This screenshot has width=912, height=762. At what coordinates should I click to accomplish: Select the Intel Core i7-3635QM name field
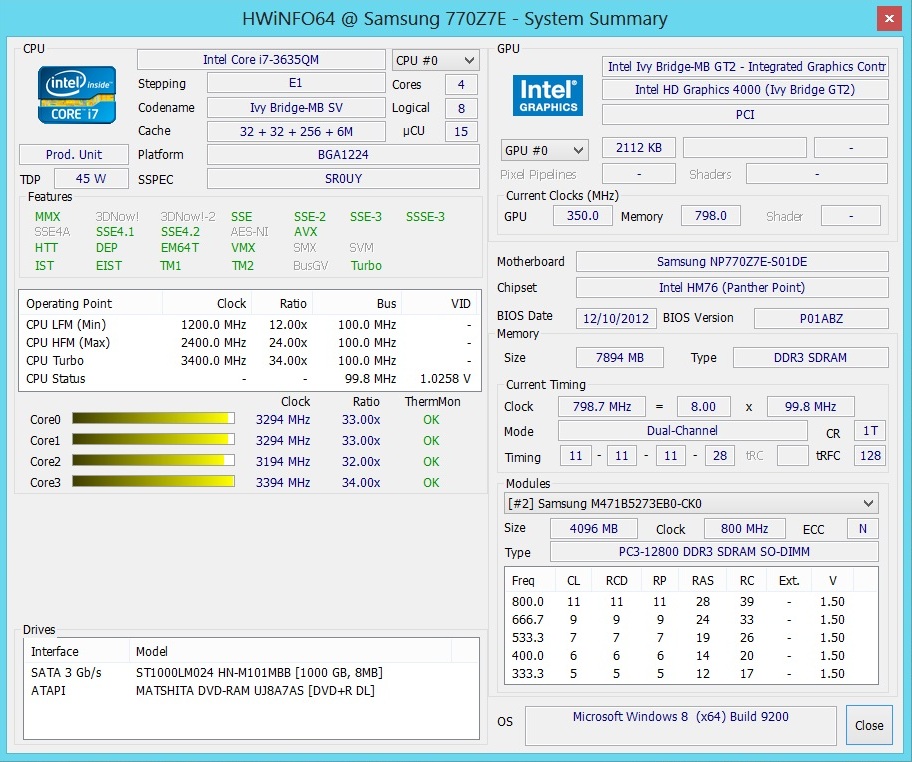point(261,59)
